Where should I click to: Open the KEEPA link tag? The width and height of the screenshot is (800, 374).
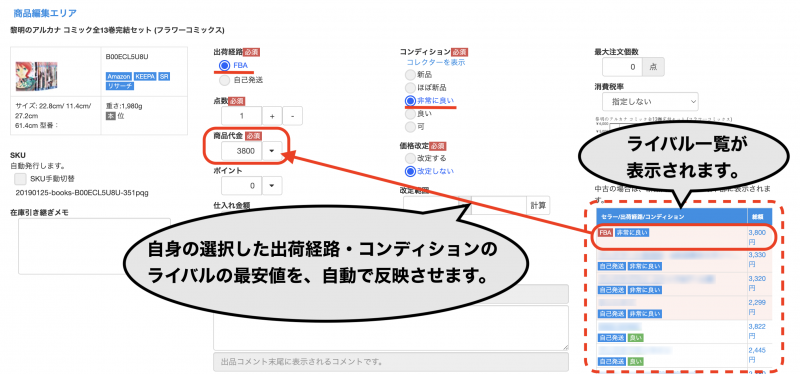tap(145, 77)
